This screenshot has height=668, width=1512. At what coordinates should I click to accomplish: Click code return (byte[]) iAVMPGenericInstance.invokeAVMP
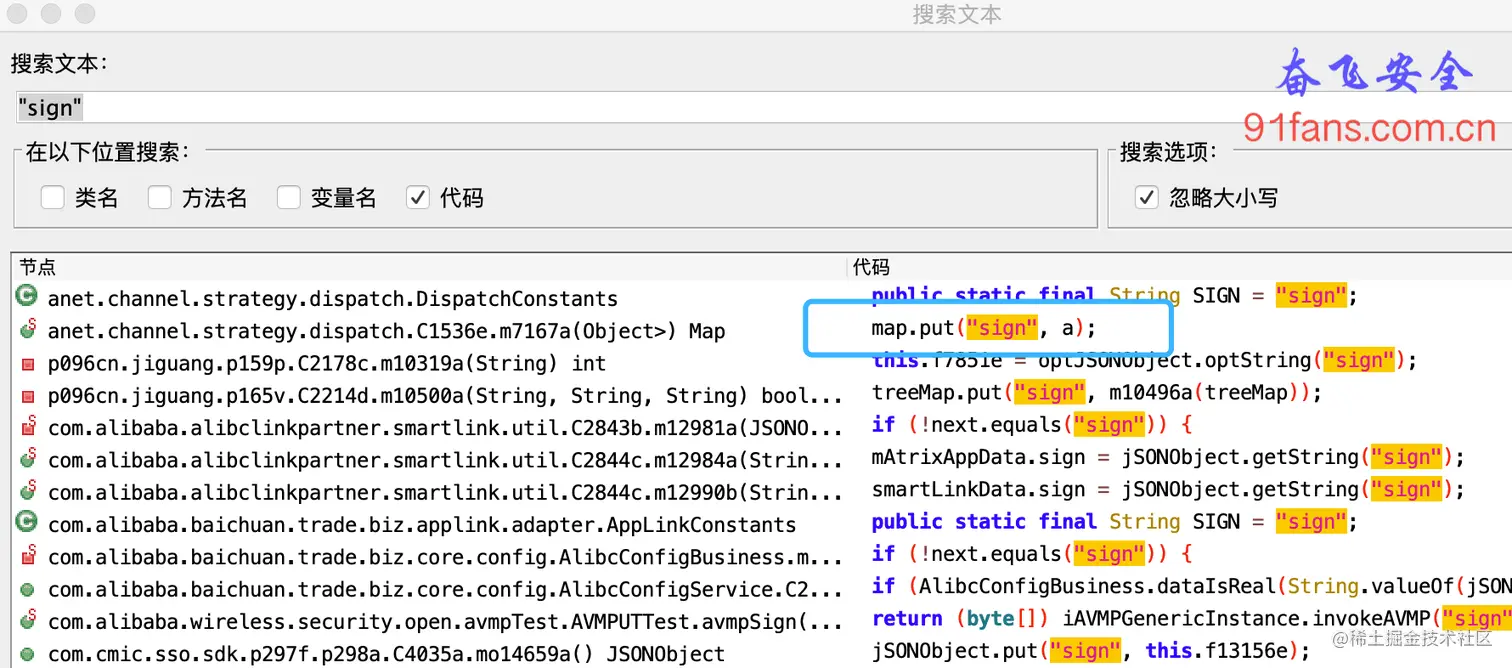pyautogui.click(x=1191, y=618)
